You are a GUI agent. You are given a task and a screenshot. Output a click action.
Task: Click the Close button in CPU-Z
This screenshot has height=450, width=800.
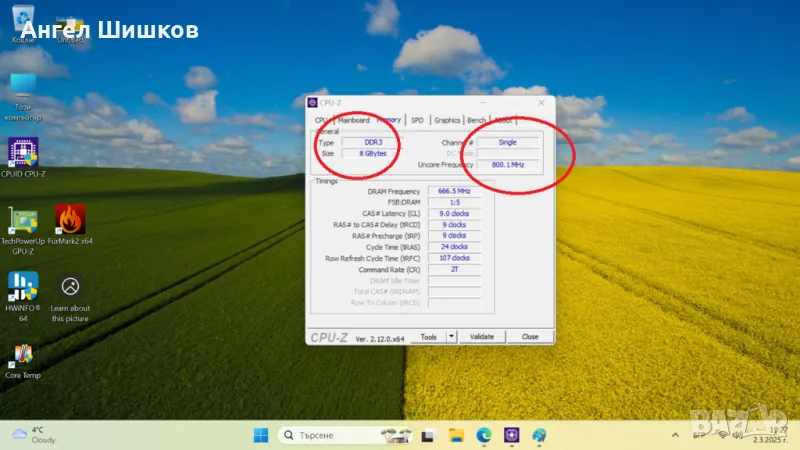[529, 337]
